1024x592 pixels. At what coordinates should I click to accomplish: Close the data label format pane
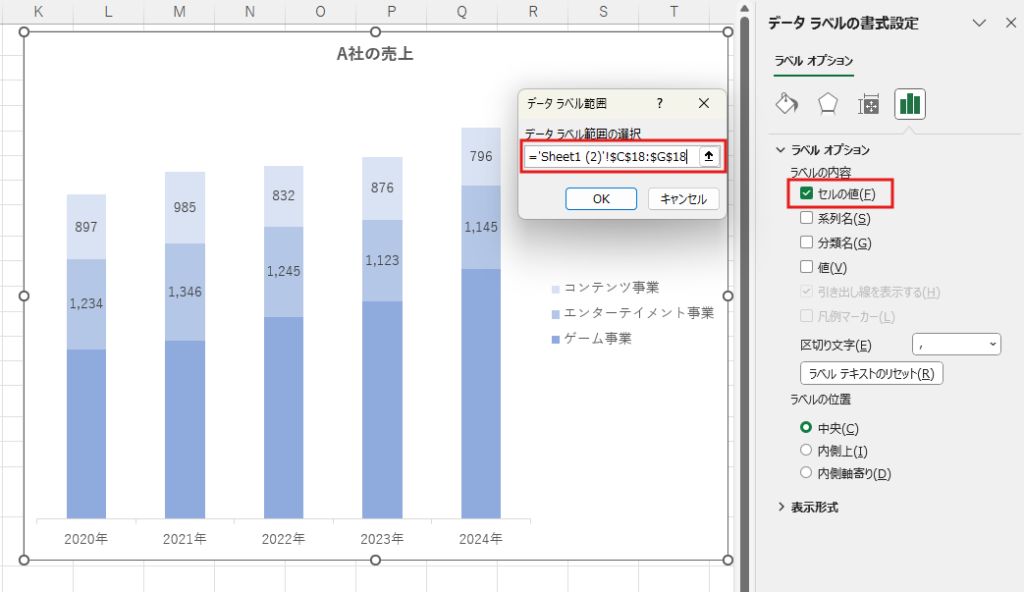tap(1010, 23)
